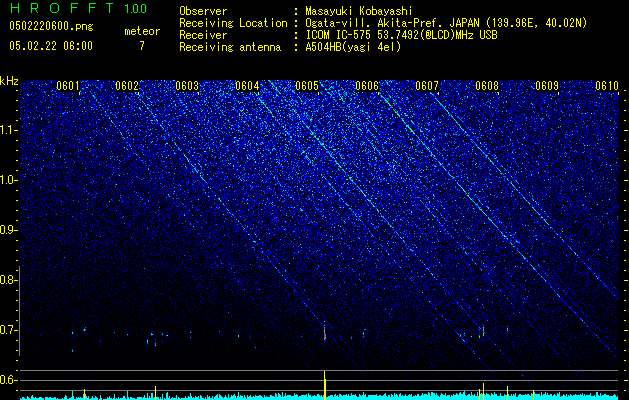
Task: Click the date stamp 05.02.22 06:00
Action: [51, 46]
